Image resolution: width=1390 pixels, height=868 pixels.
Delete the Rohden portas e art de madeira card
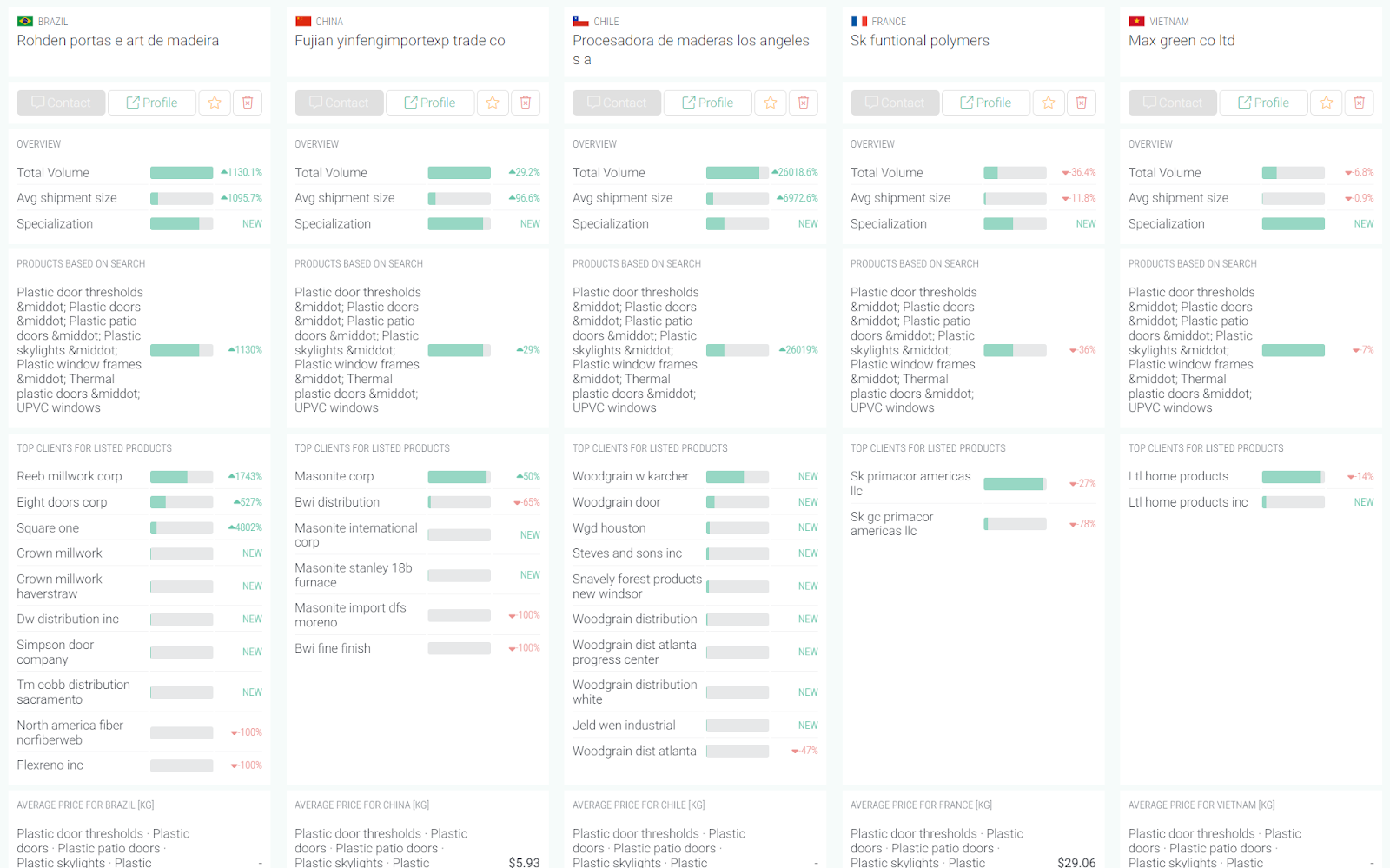coord(248,103)
